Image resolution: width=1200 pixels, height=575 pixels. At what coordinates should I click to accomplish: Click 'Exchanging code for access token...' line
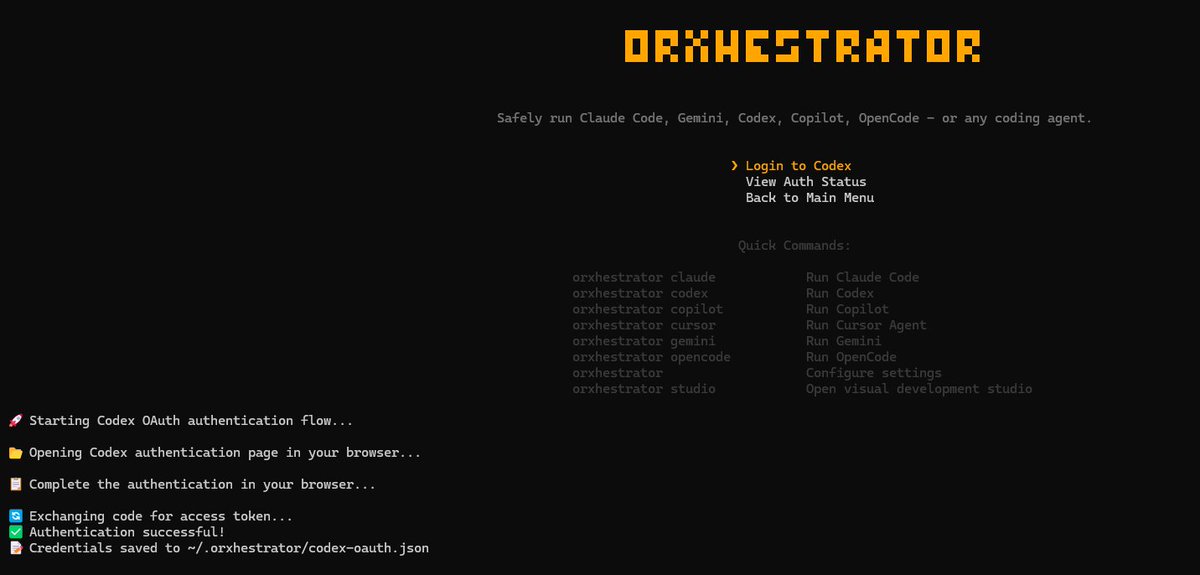tap(161, 517)
